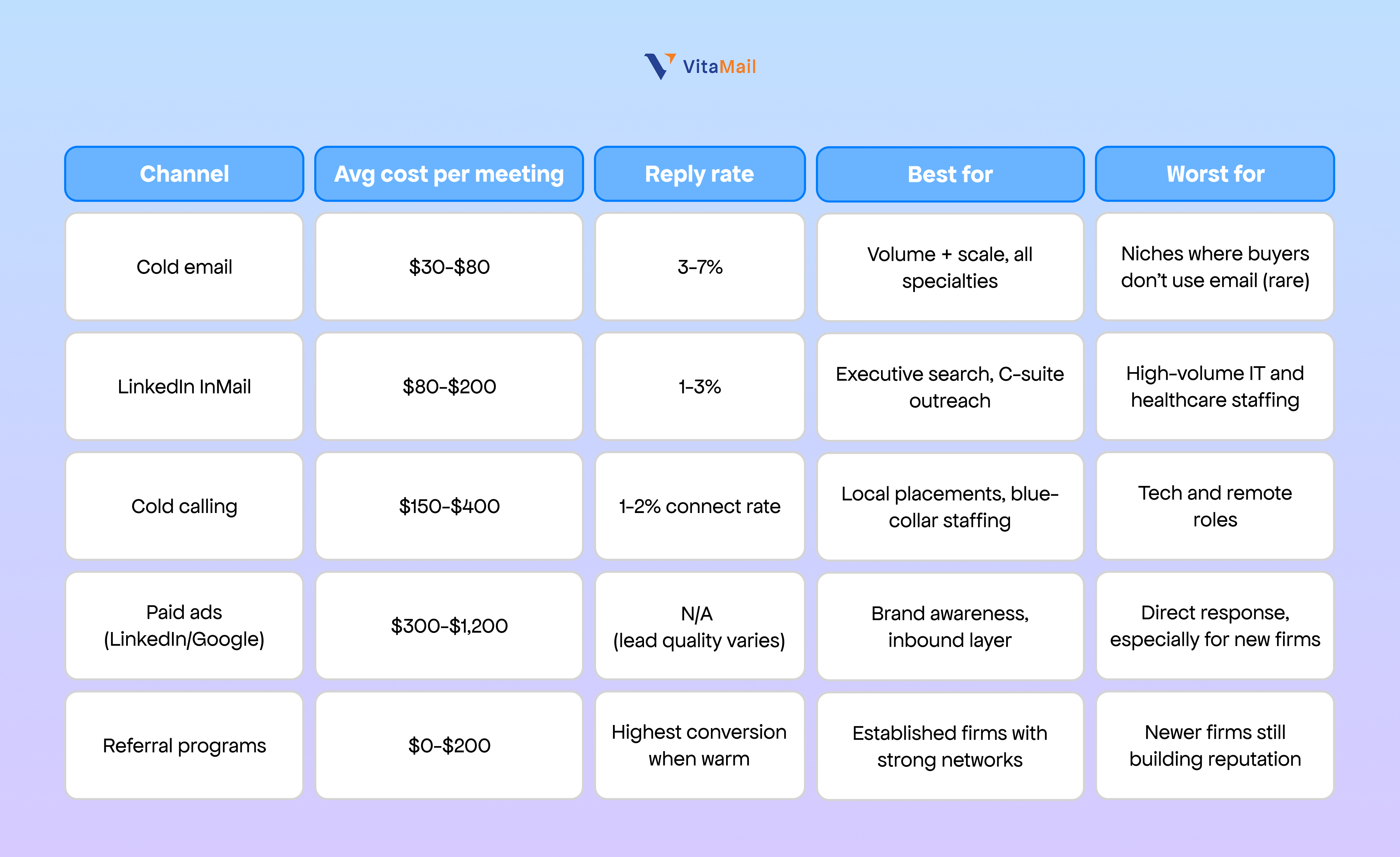Click the Worst for column header

click(1215, 174)
